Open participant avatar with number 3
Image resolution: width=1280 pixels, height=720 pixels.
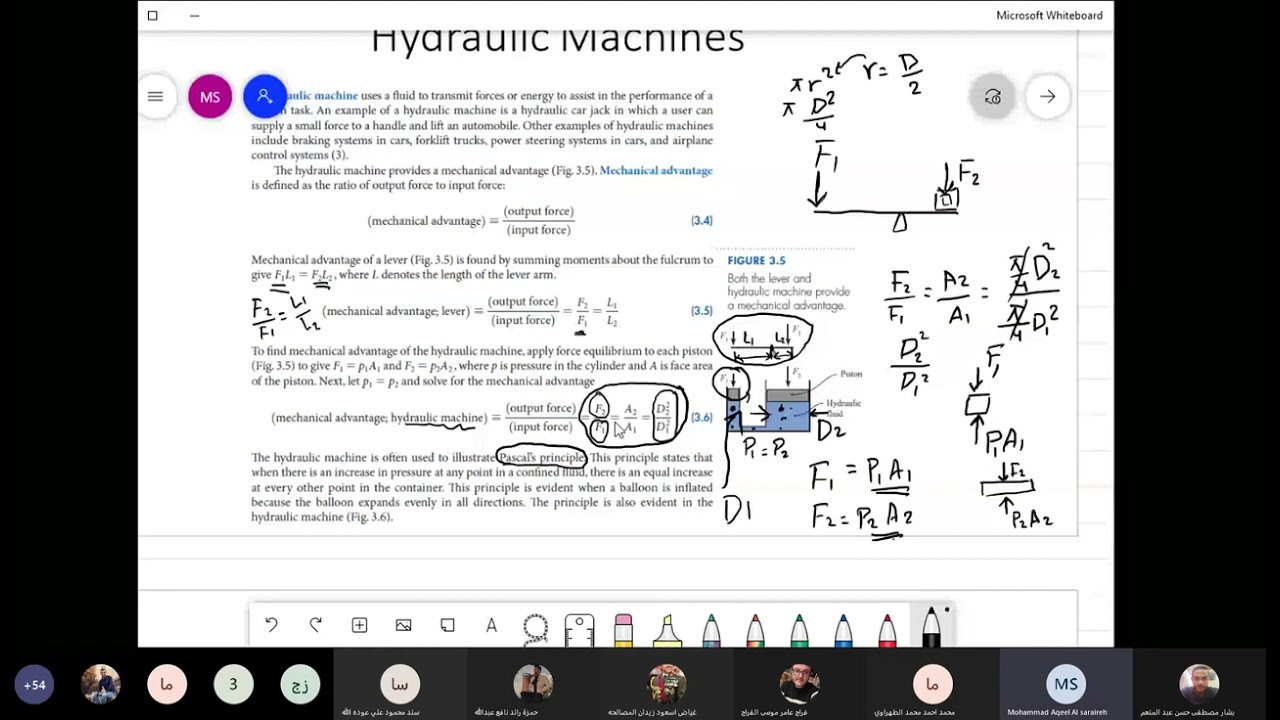[x=233, y=685]
